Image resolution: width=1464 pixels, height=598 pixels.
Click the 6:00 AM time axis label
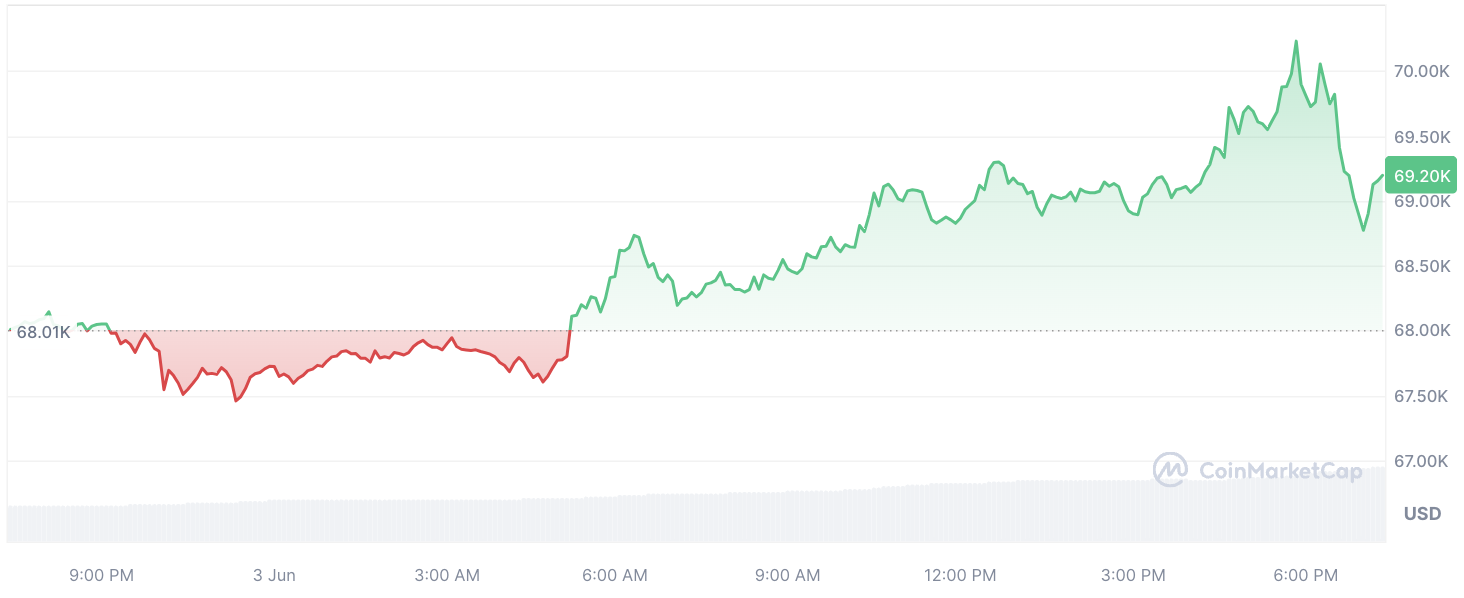(x=614, y=575)
